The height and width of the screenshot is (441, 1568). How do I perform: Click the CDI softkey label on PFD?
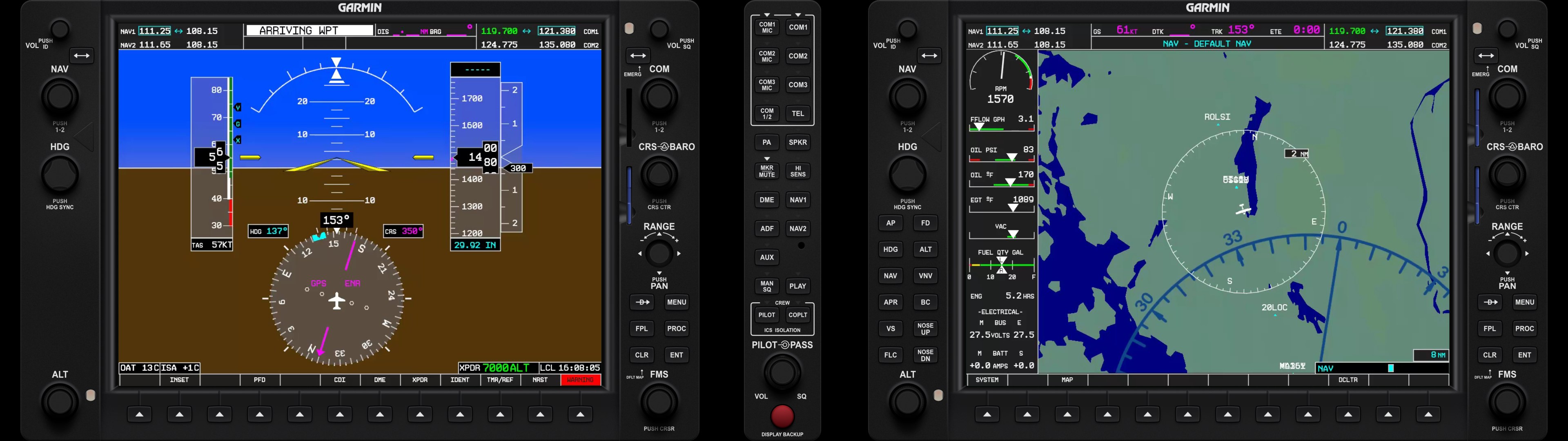(340, 380)
